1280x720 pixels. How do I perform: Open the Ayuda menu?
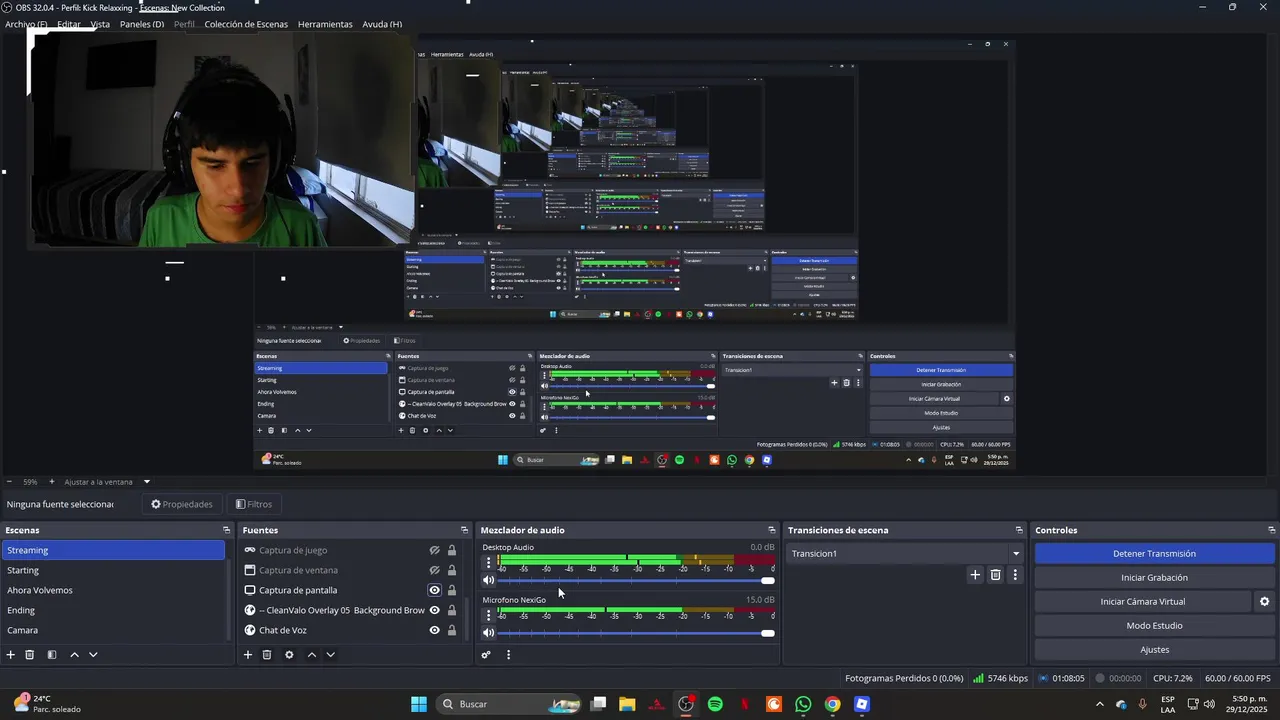pyautogui.click(x=382, y=24)
